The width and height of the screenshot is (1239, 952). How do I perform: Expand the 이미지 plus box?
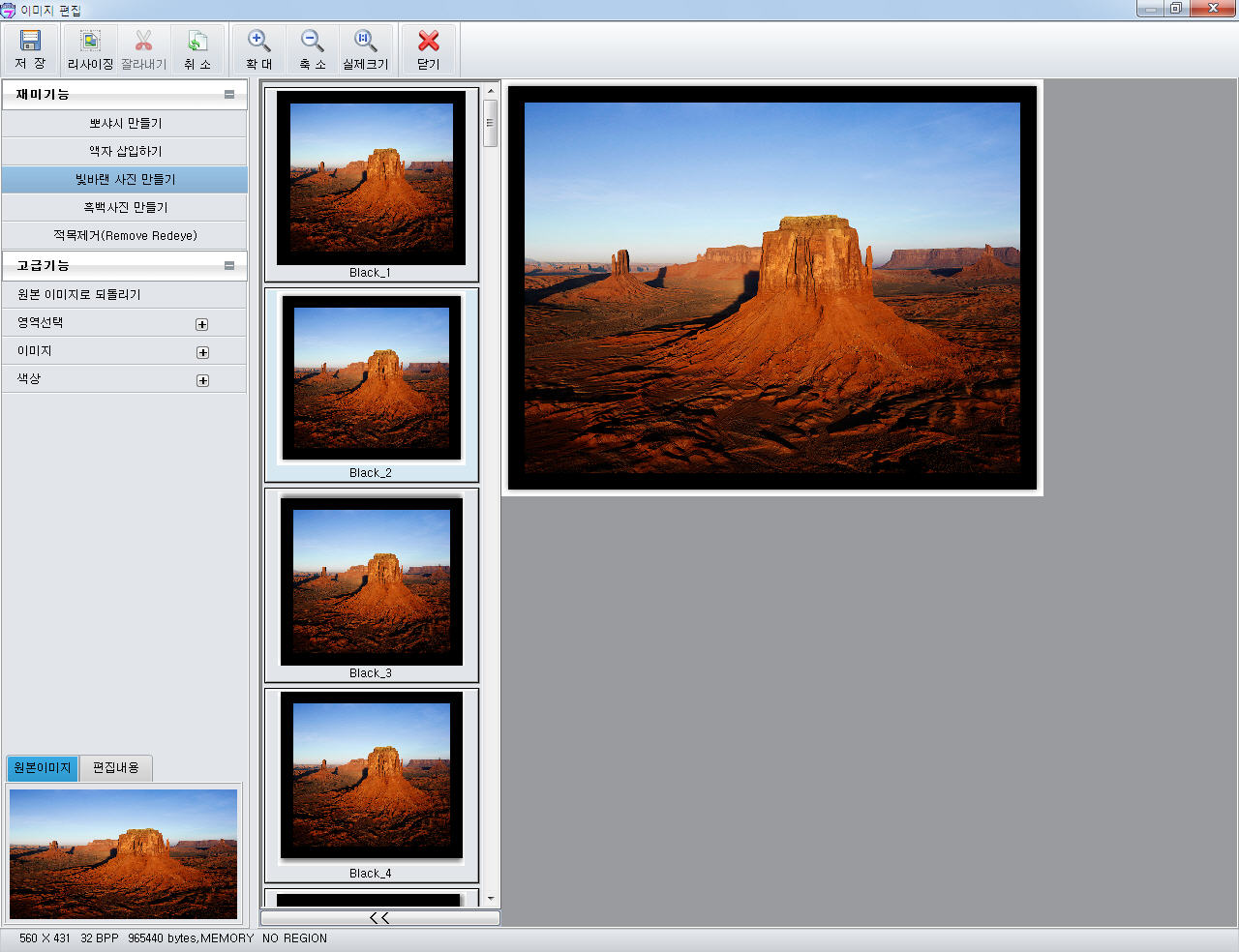pos(202,352)
